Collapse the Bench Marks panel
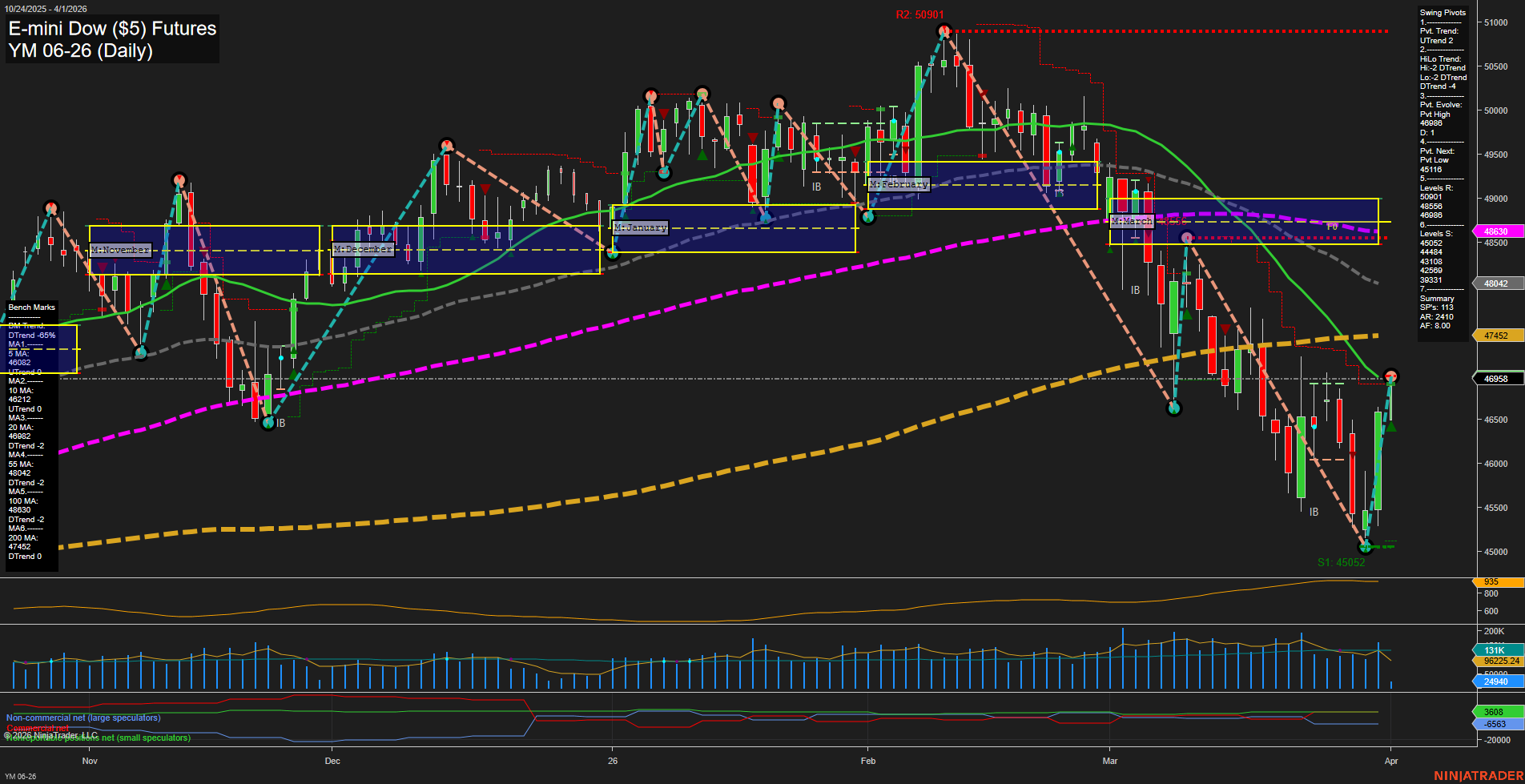Viewport: 1525px width, 784px height. [30, 307]
